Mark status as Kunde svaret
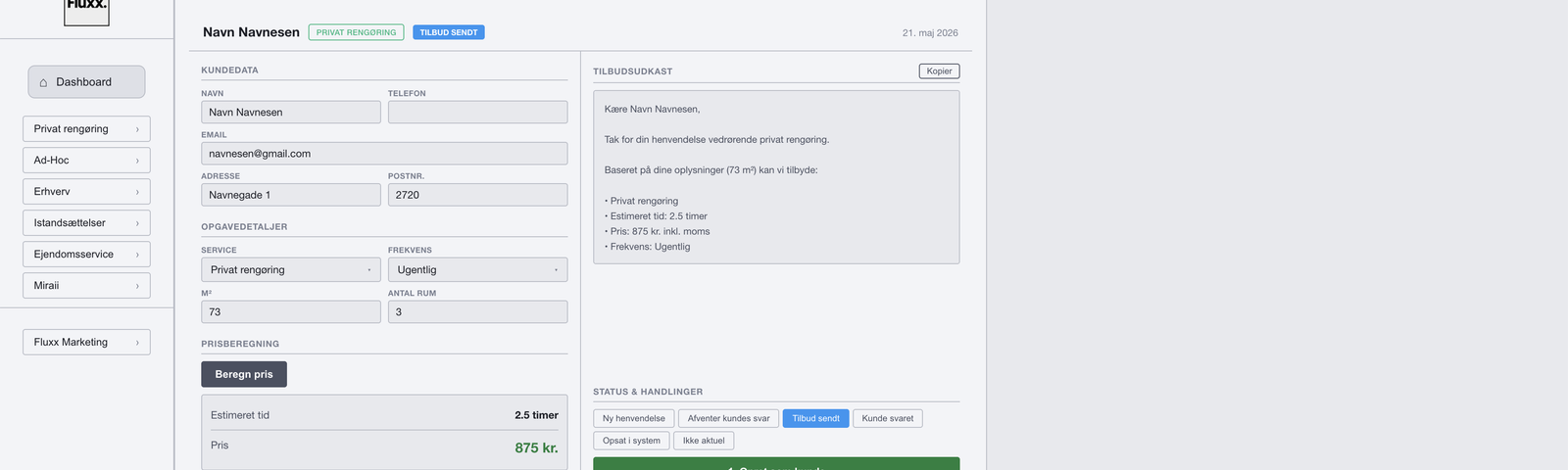Viewport: 1568px width, 470px height. [x=887, y=418]
